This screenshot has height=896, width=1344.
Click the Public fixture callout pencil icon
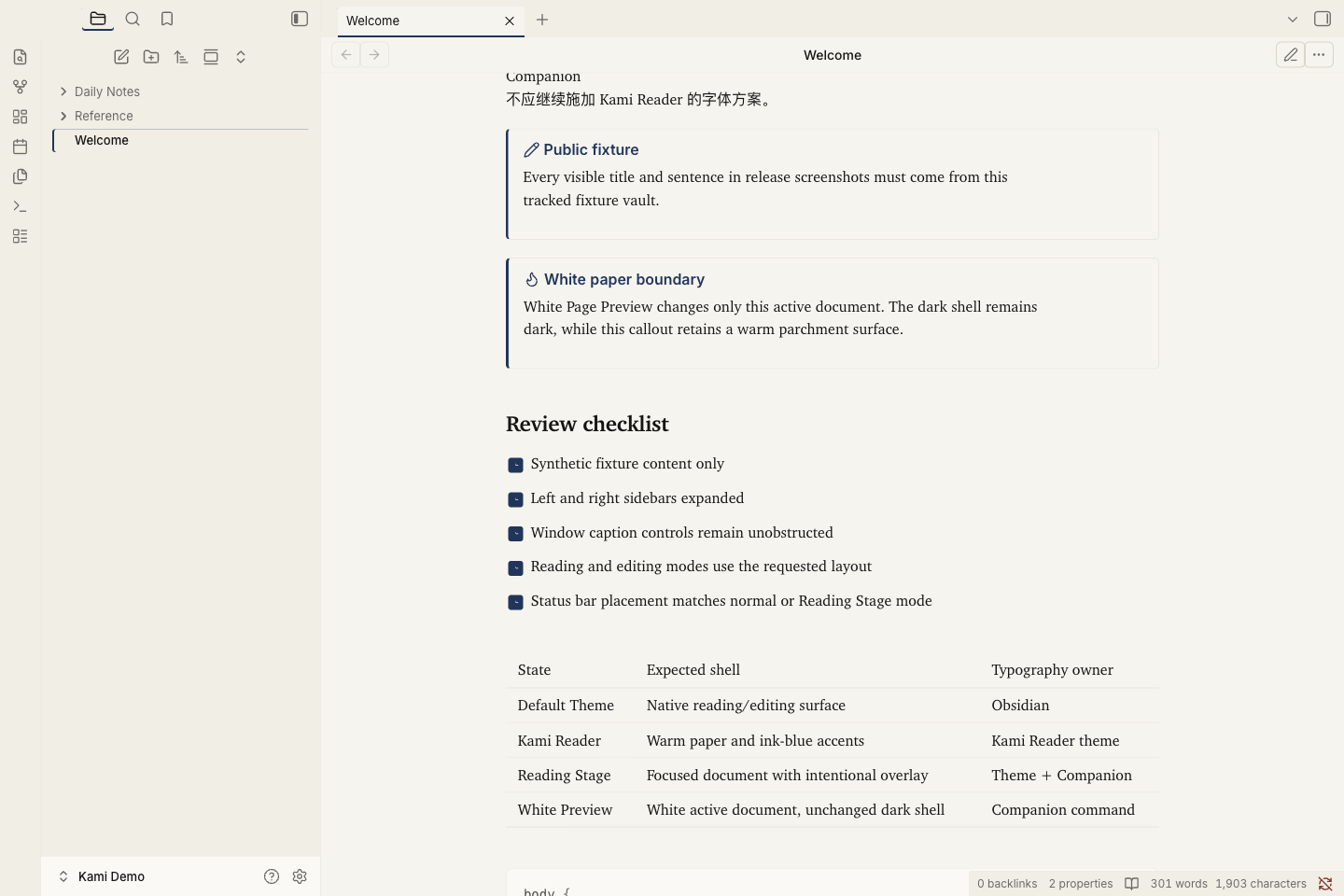coord(531,150)
